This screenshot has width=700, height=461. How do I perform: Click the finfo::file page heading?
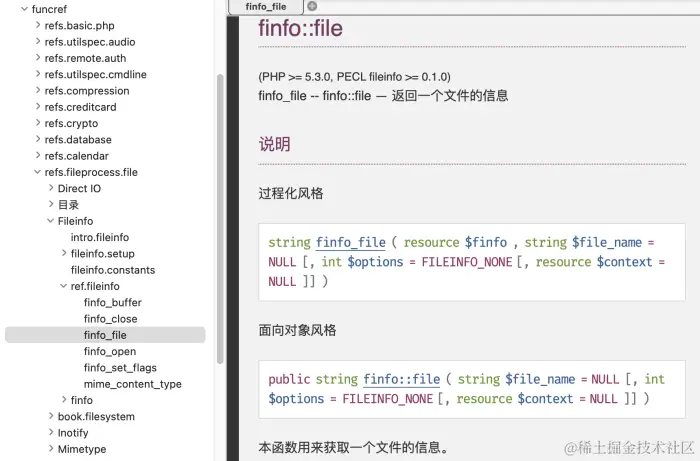click(x=300, y=28)
